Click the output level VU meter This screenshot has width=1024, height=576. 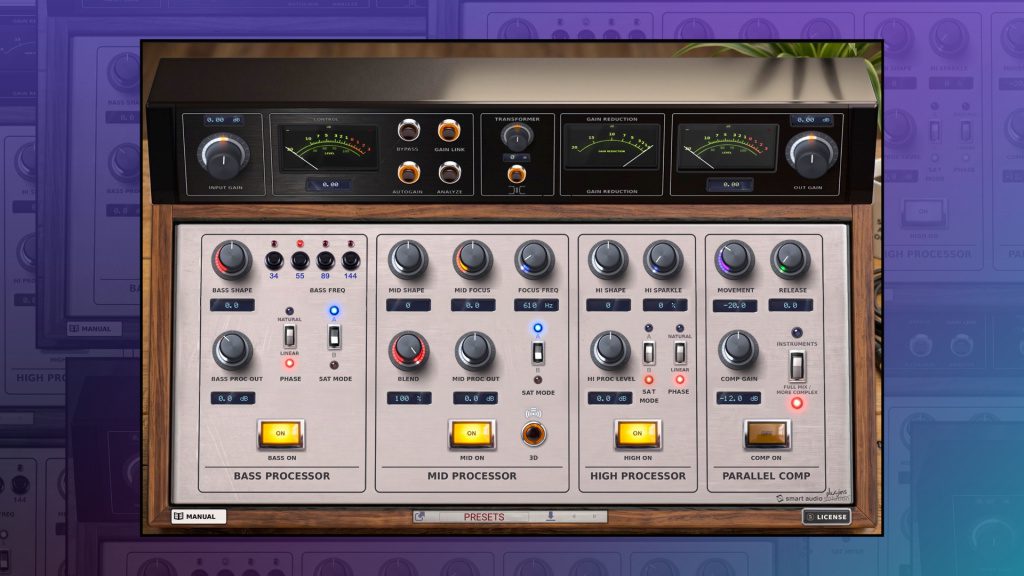coord(728,148)
